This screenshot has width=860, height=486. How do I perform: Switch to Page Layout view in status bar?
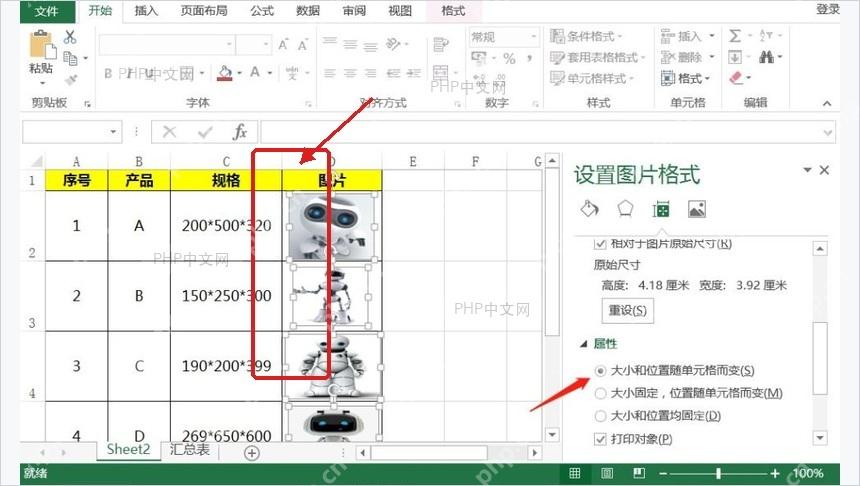pos(607,473)
